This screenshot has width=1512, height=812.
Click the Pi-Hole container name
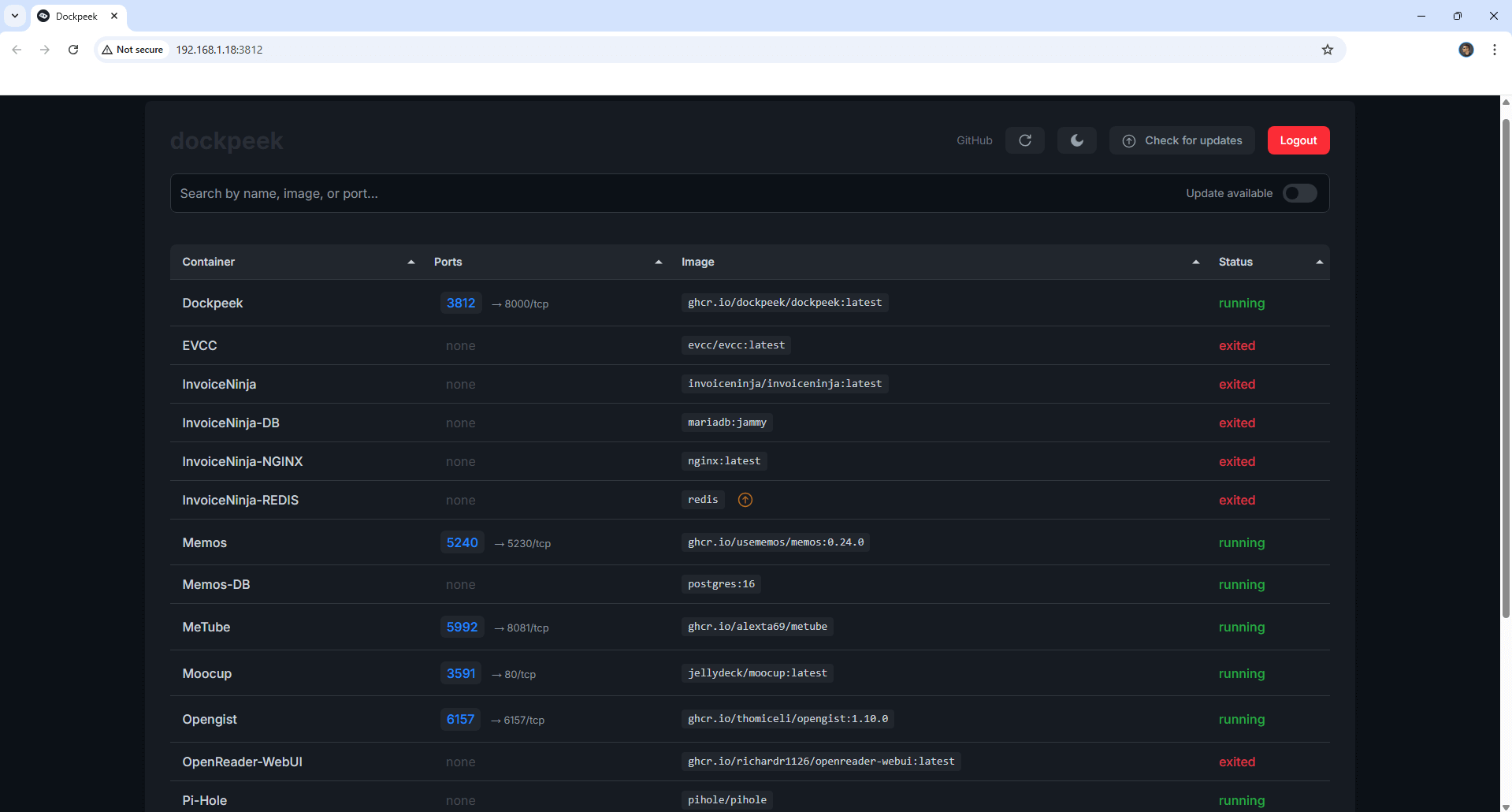coord(204,800)
